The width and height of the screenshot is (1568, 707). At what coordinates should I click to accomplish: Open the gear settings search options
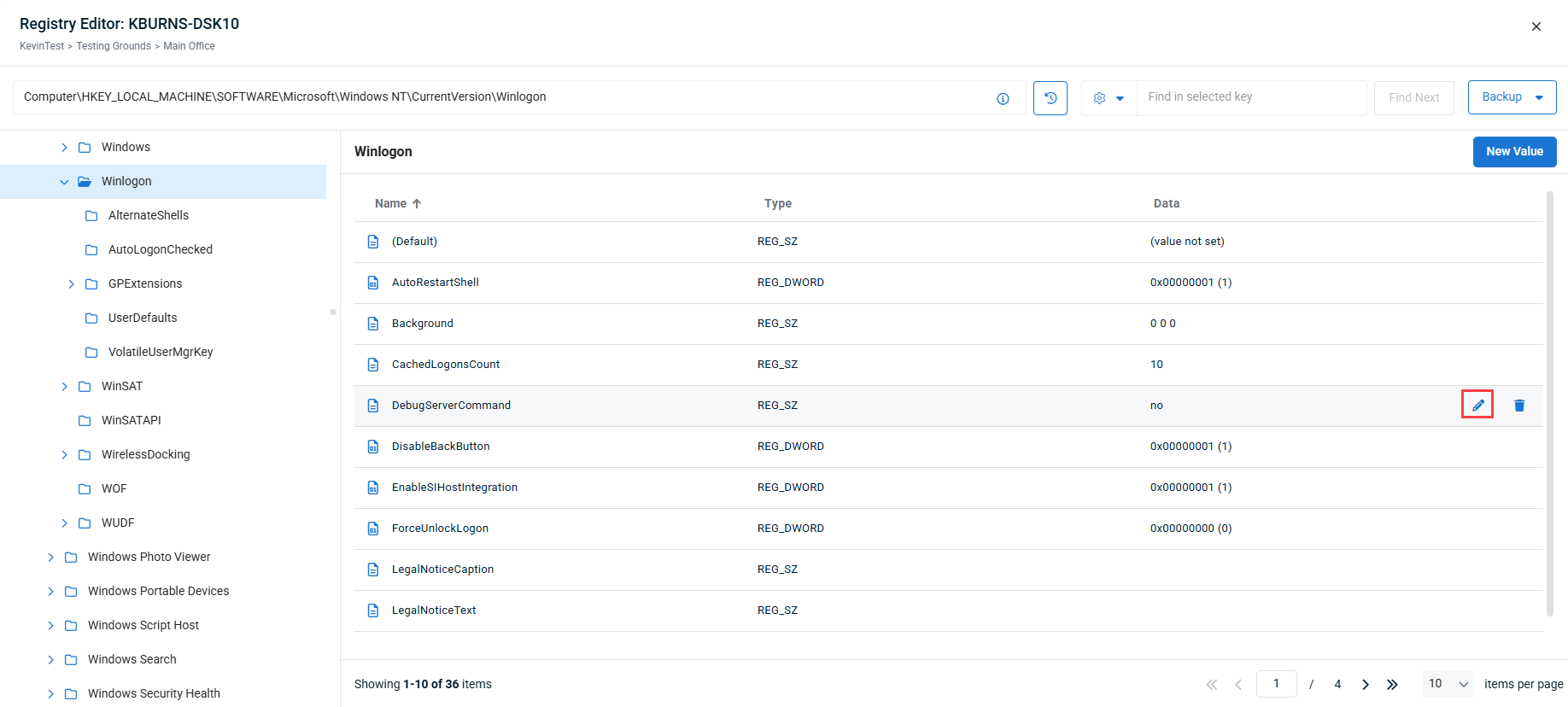coord(1109,98)
